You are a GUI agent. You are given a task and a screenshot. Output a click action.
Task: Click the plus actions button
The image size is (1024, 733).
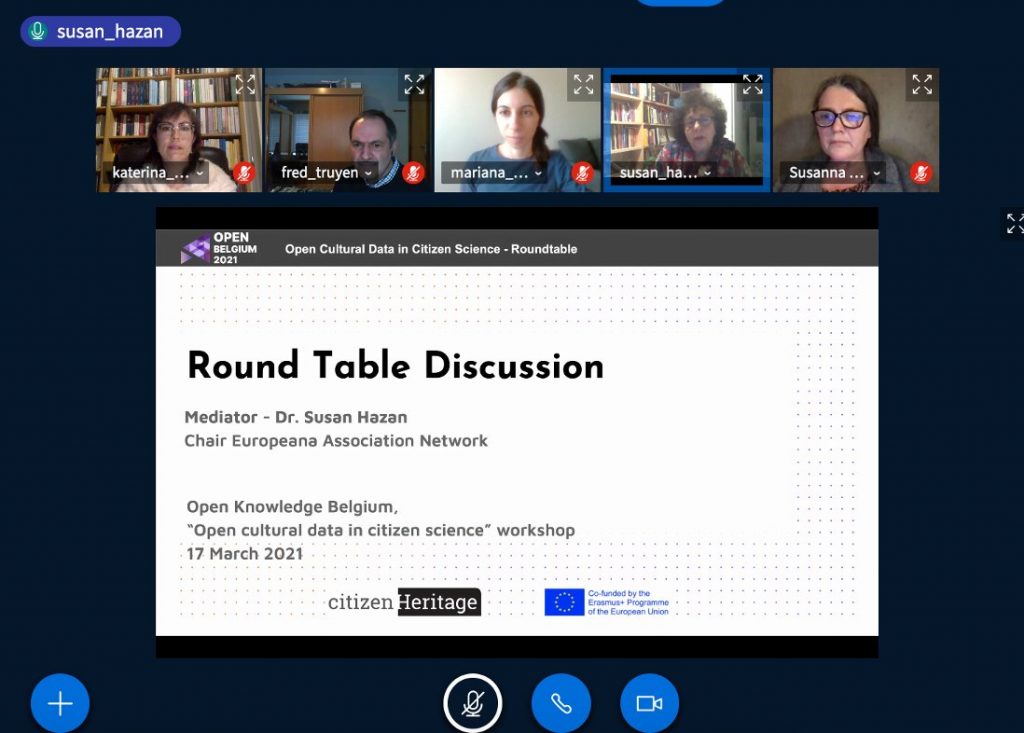(60, 703)
